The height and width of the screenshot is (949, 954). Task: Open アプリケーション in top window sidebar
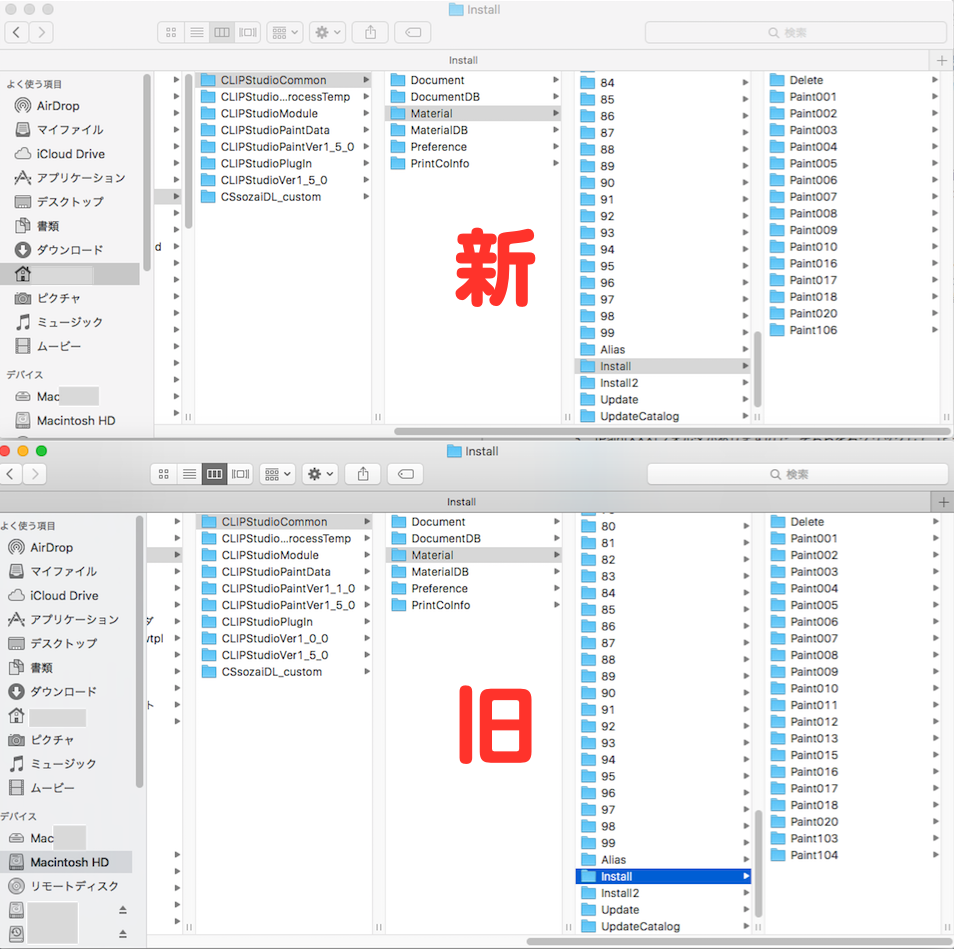click(x=81, y=178)
